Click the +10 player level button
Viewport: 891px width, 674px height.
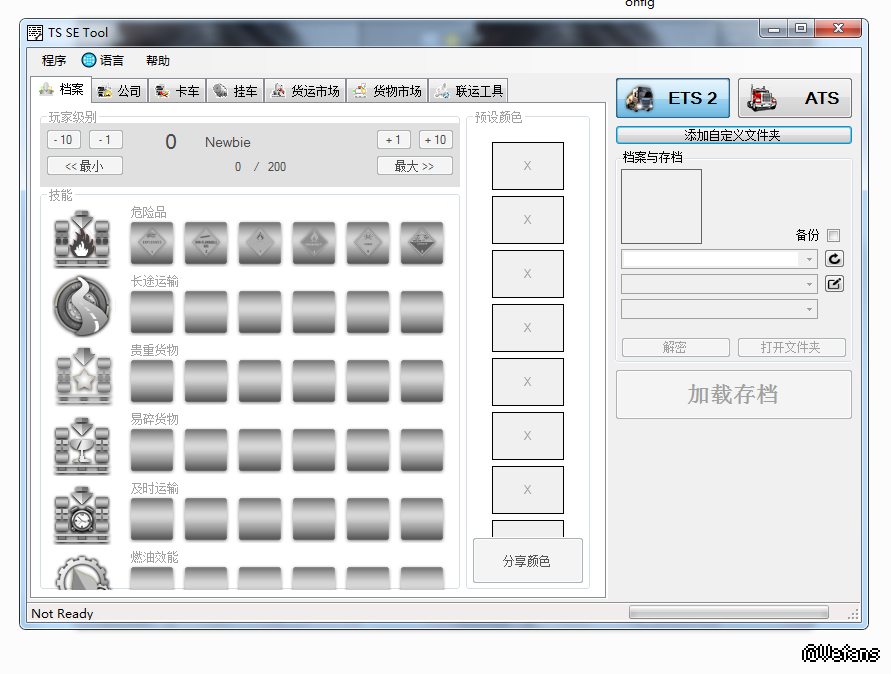pos(435,140)
